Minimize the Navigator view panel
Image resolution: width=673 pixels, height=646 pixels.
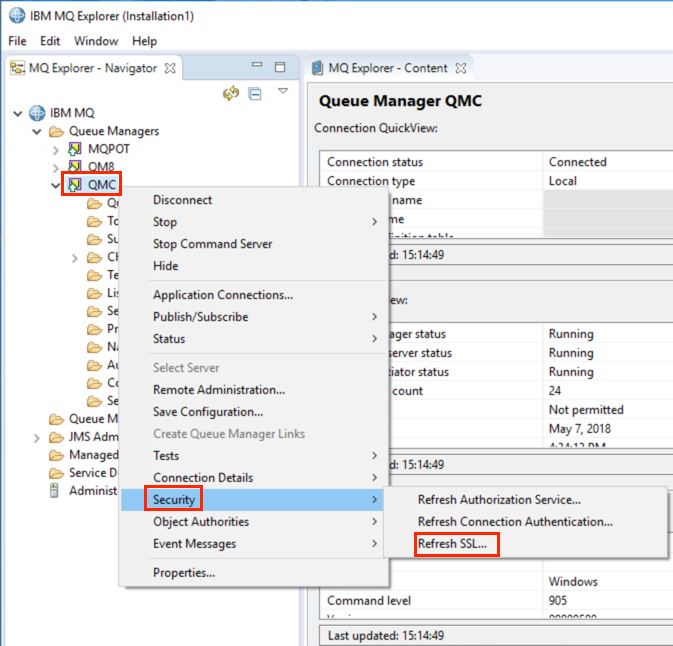pyautogui.click(x=257, y=65)
